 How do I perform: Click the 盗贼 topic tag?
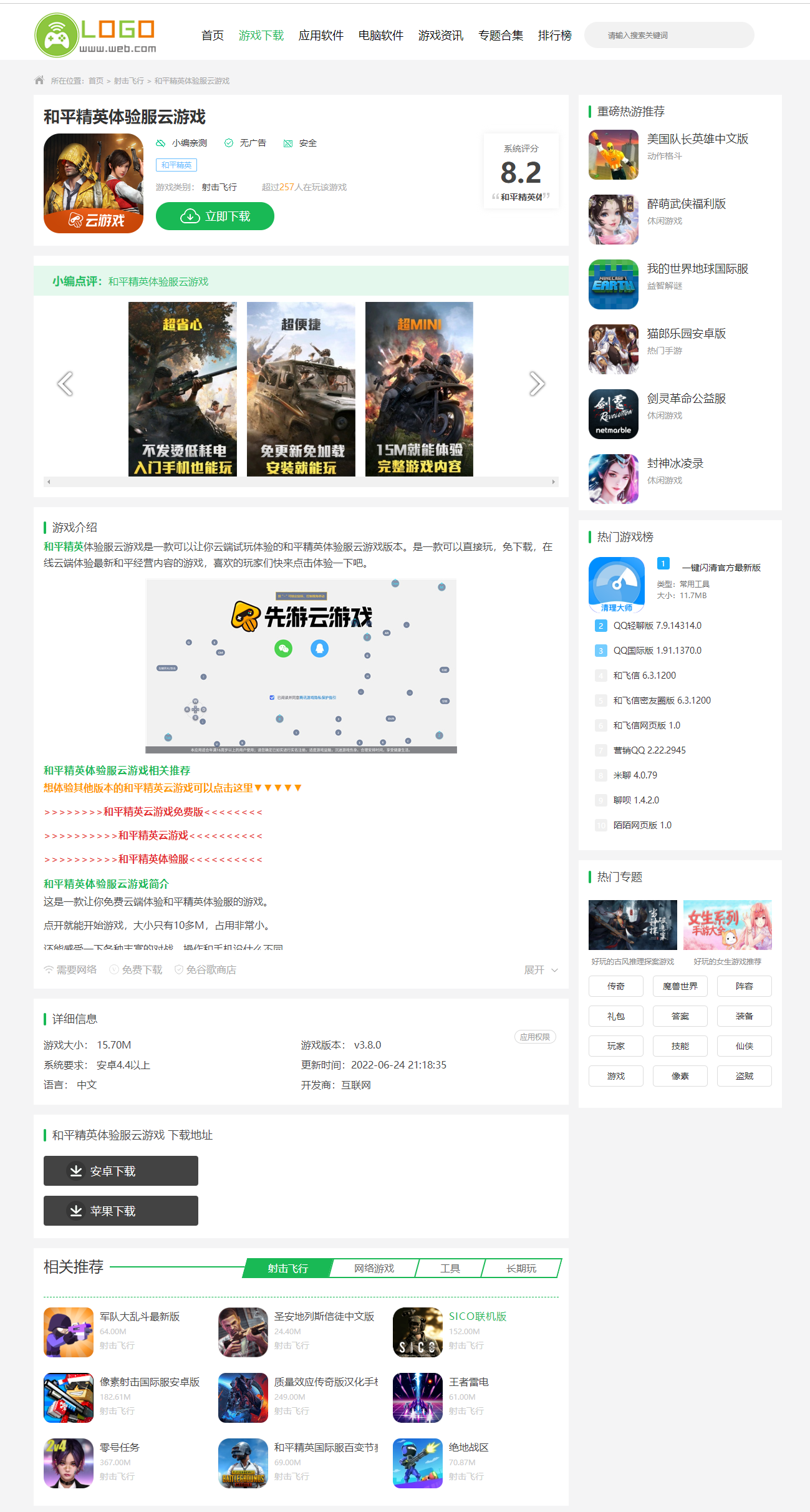pyautogui.click(x=745, y=1076)
